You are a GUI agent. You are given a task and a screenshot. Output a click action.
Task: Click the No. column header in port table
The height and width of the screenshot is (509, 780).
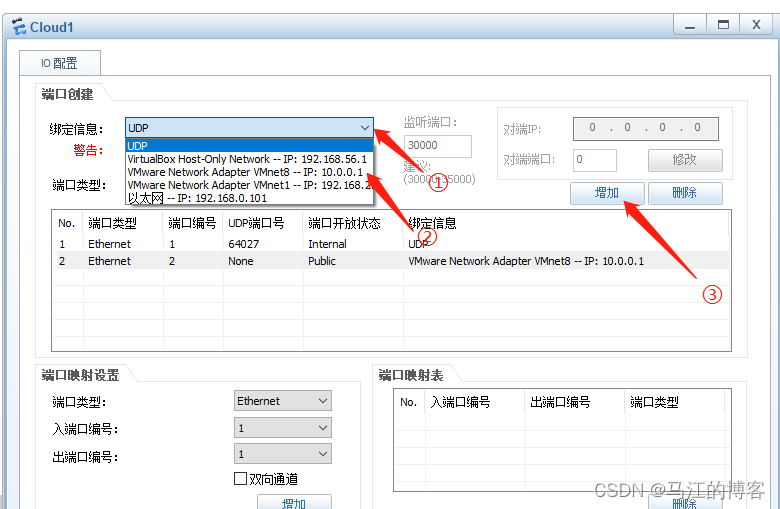[x=67, y=223]
